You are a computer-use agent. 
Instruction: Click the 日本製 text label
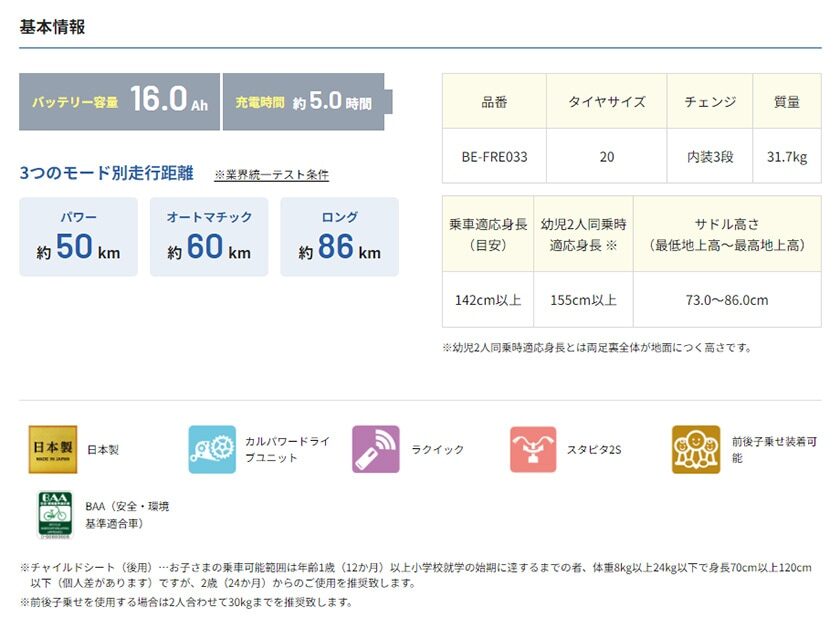(102, 450)
